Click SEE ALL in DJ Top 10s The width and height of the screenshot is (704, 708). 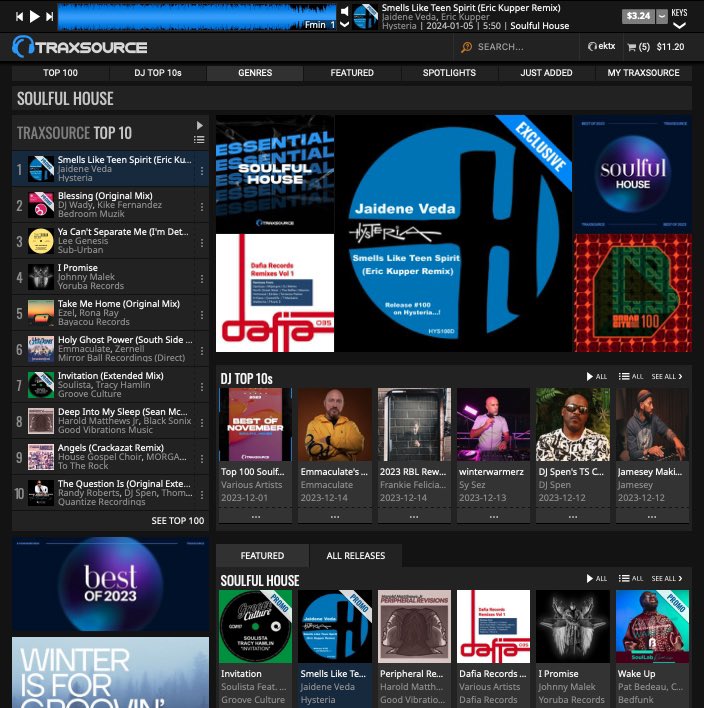coord(667,377)
